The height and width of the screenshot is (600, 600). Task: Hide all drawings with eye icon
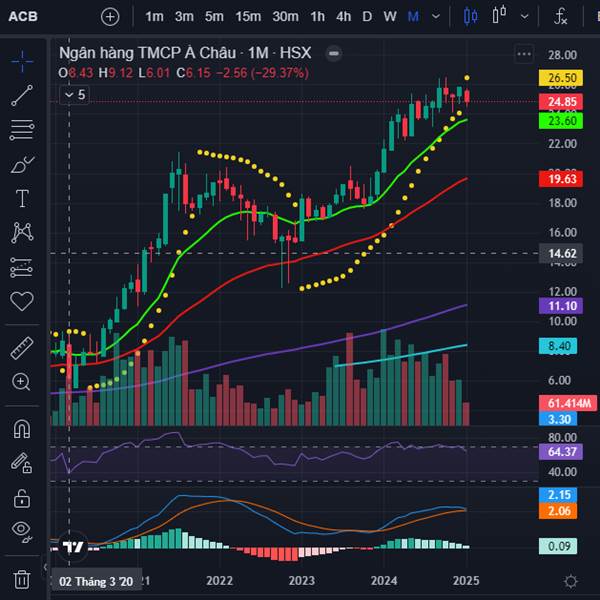(x=22, y=531)
